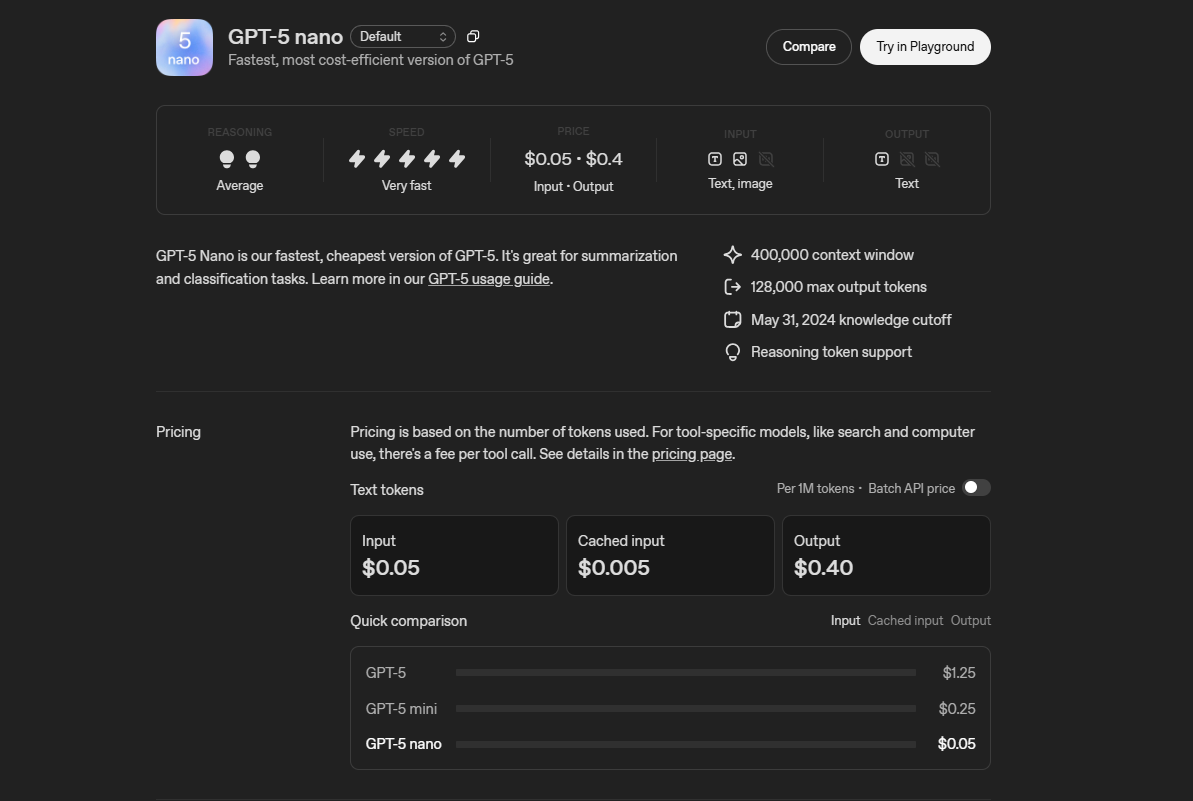Click the 'Text, image' input label

(x=740, y=183)
